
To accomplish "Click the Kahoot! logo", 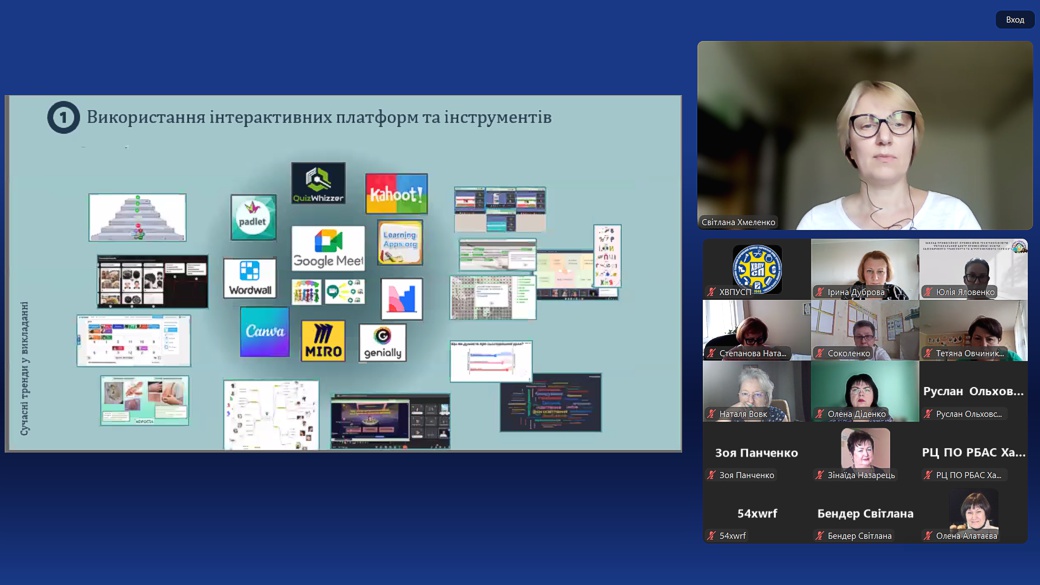I will pos(396,194).
